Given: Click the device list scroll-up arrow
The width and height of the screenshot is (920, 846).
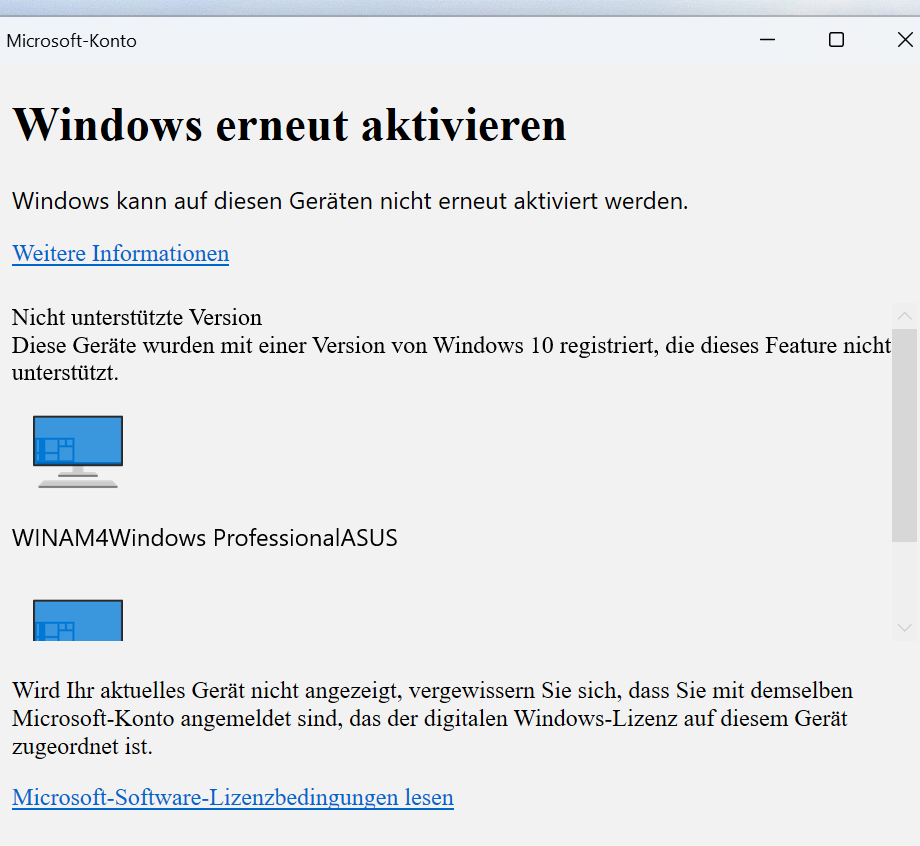Looking at the screenshot, I should (x=904, y=316).
